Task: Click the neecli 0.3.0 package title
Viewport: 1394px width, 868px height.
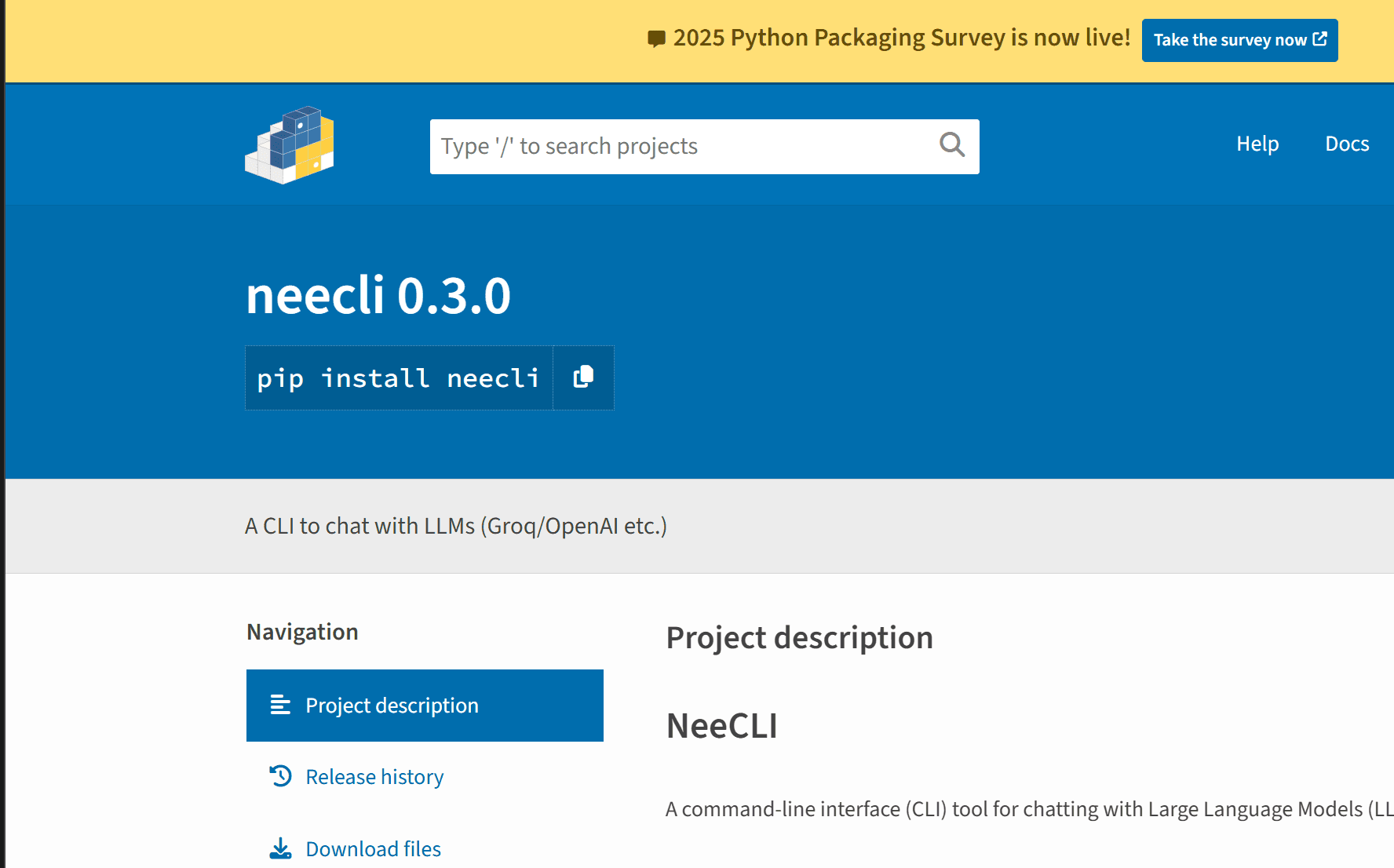Action: click(378, 296)
